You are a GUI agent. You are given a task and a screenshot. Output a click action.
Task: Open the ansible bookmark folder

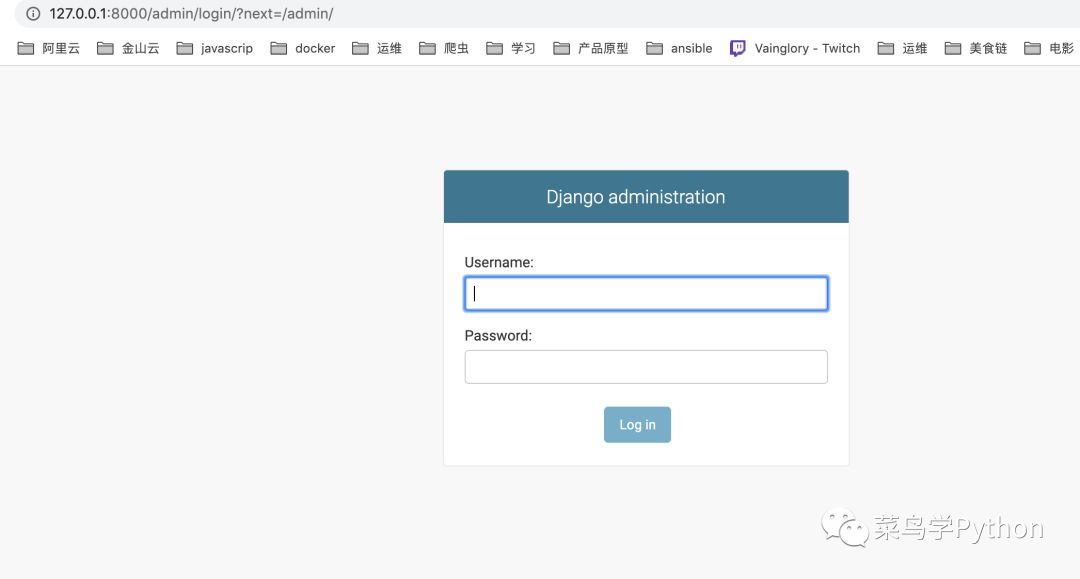[679, 48]
